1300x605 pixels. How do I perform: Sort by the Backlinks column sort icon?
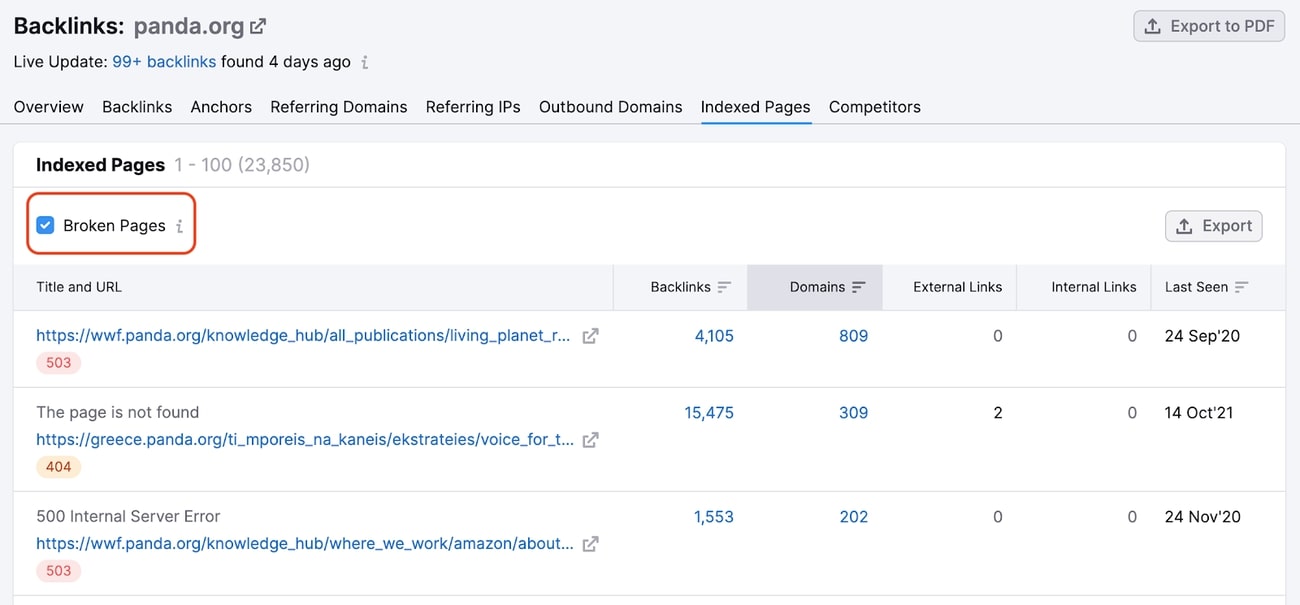point(724,287)
